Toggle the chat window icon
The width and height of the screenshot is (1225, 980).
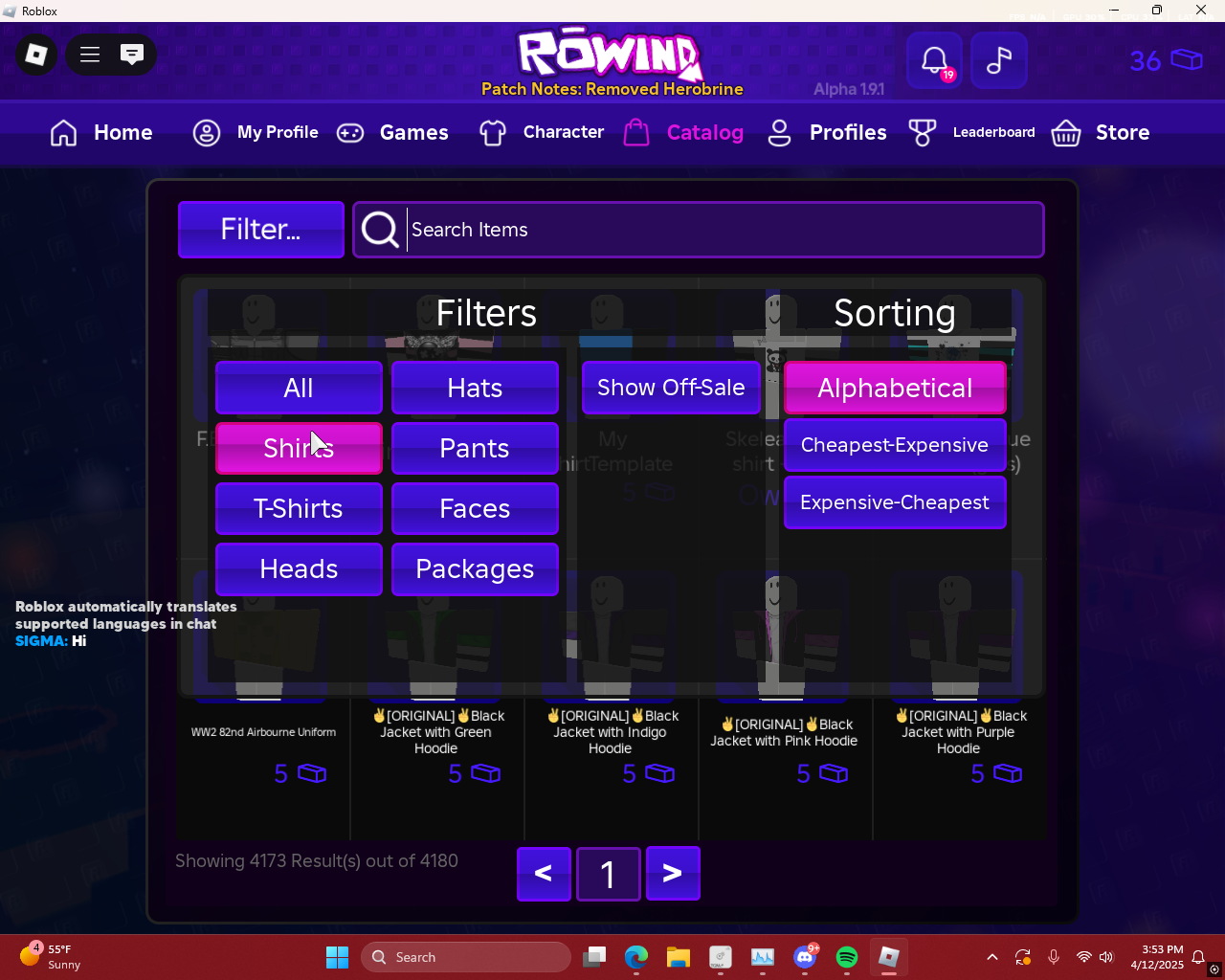point(132,55)
